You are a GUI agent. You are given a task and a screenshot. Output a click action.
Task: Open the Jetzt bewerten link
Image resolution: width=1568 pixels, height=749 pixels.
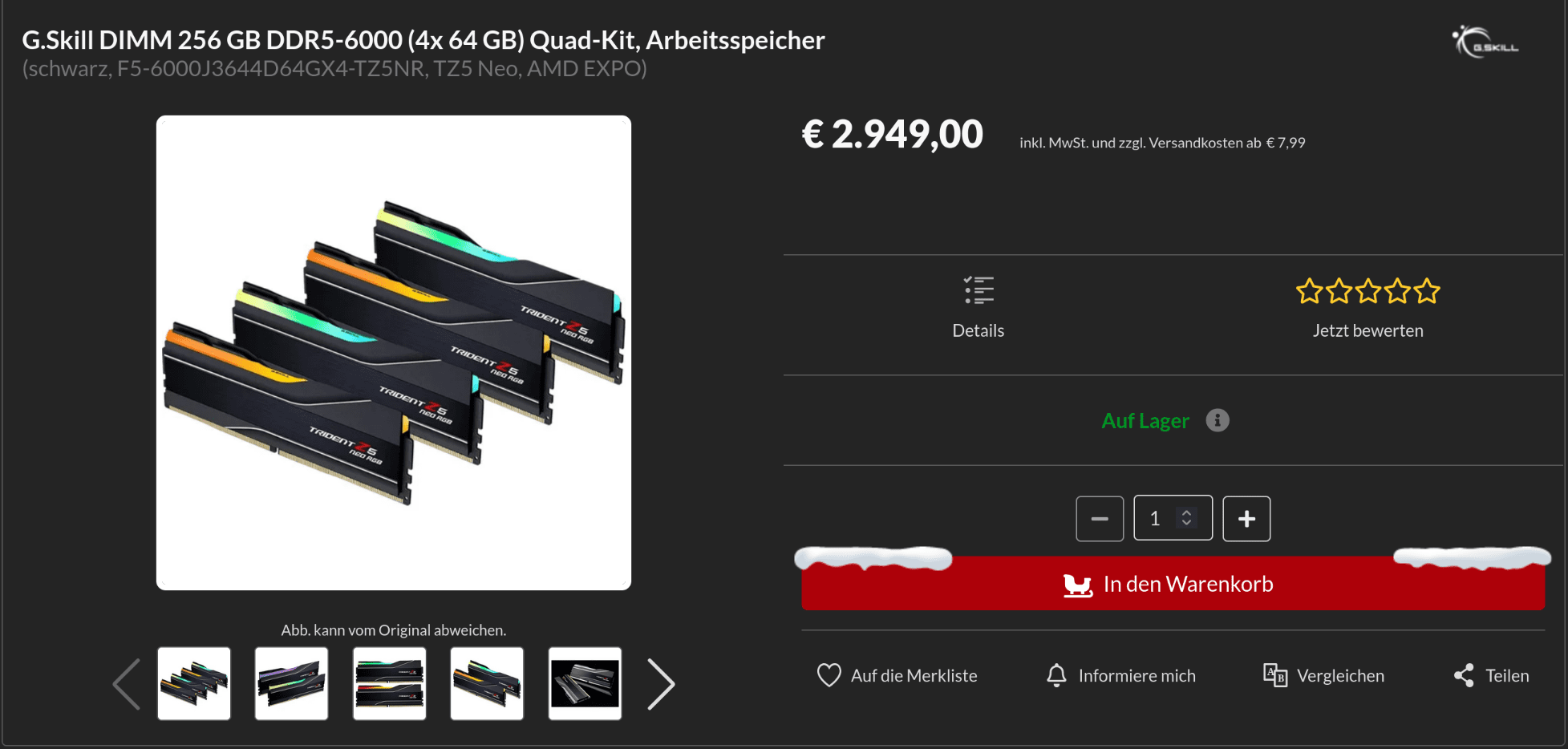tap(1367, 330)
